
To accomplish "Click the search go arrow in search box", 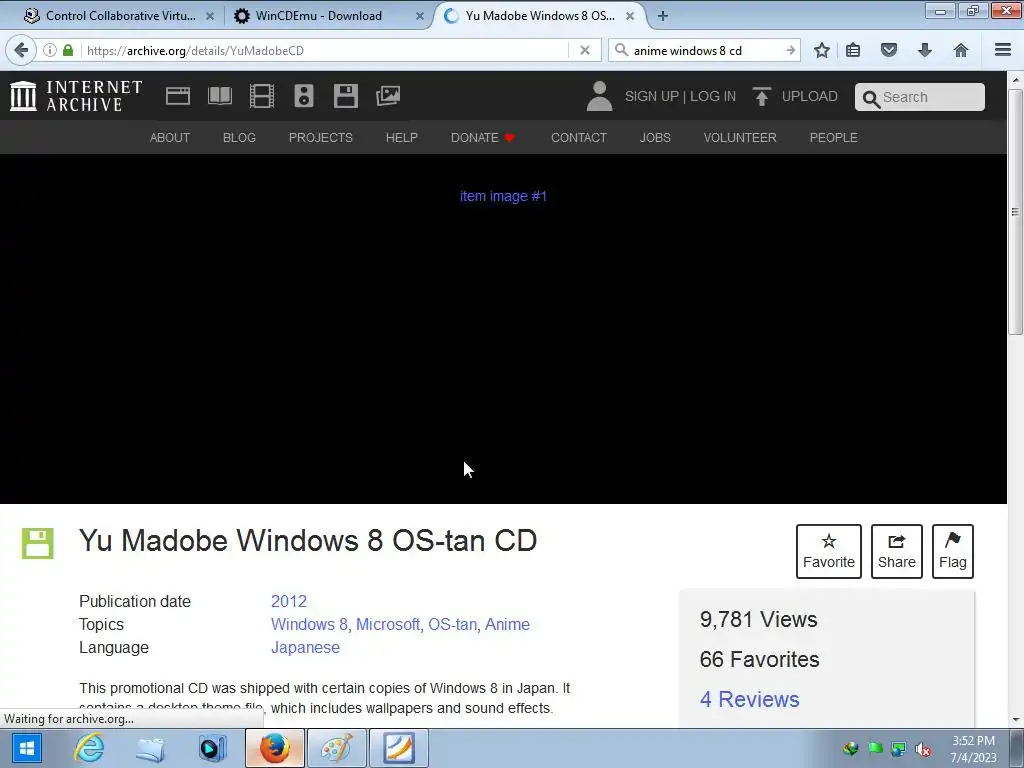I will click(791, 50).
